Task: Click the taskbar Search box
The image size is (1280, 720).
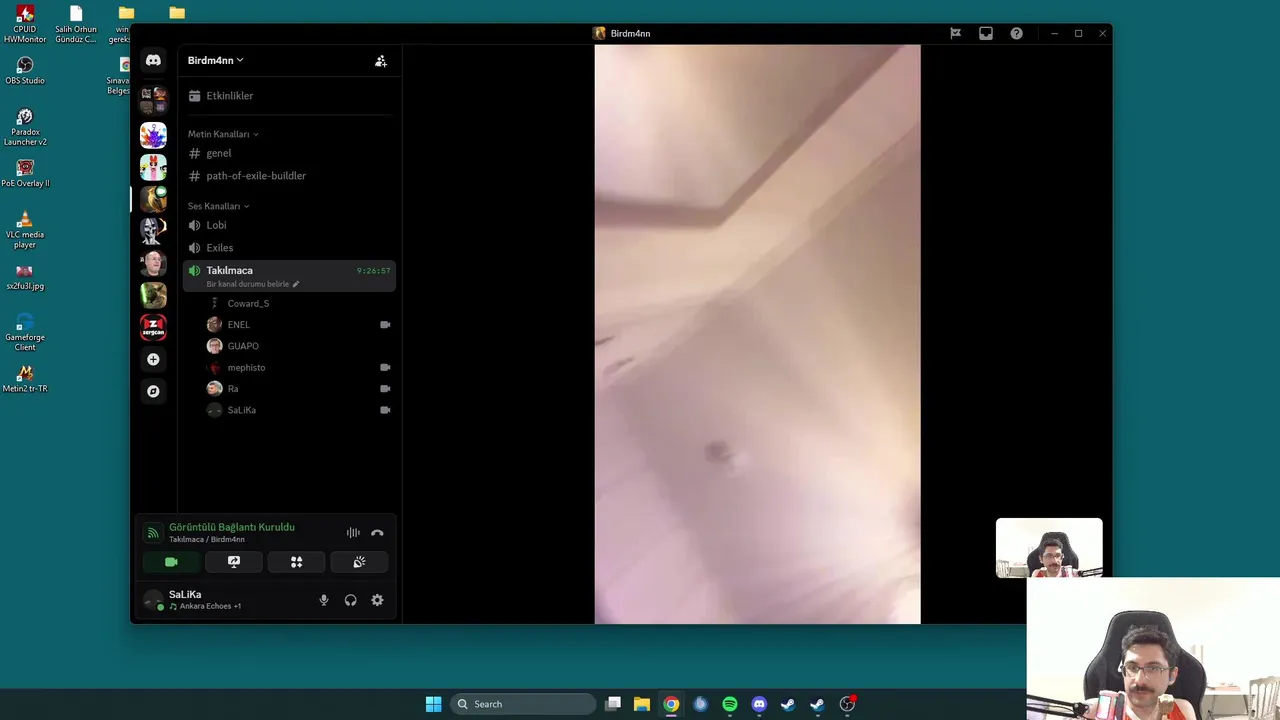Action: tap(522, 704)
